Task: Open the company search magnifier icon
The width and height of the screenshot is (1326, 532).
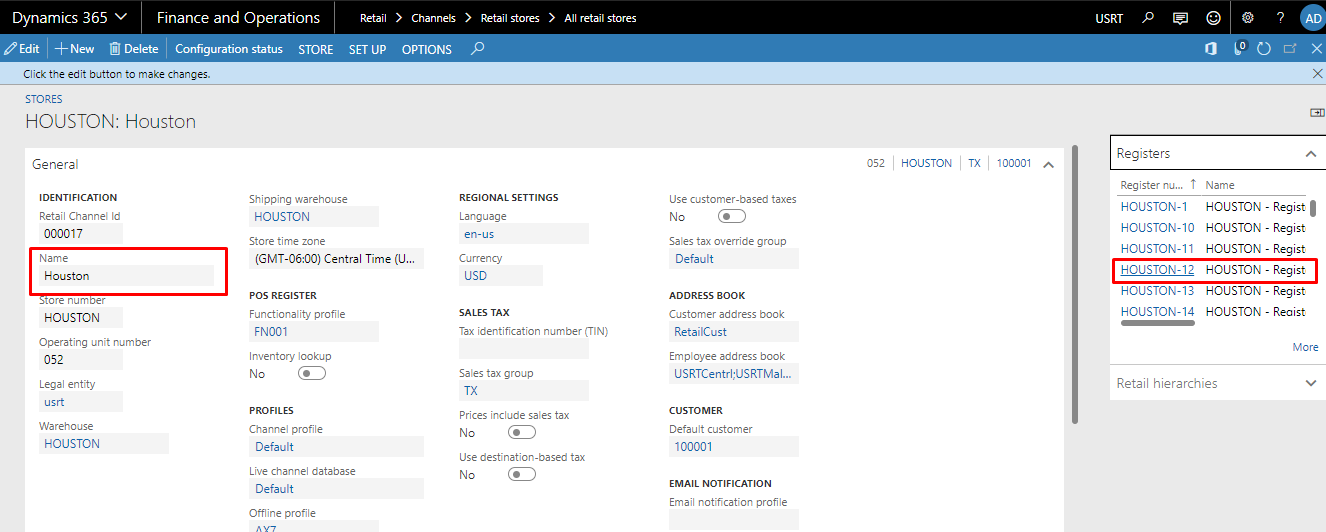Action: (1148, 18)
